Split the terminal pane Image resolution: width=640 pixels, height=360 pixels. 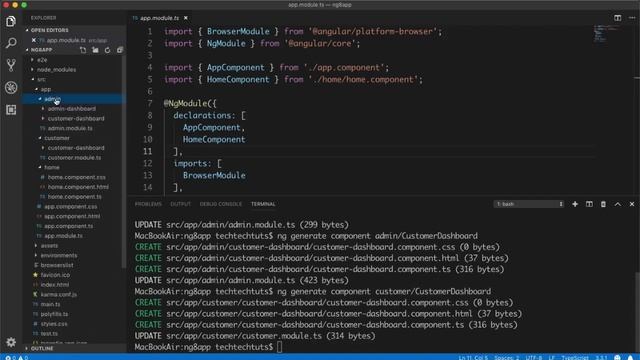pyautogui.click(x=589, y=204)
